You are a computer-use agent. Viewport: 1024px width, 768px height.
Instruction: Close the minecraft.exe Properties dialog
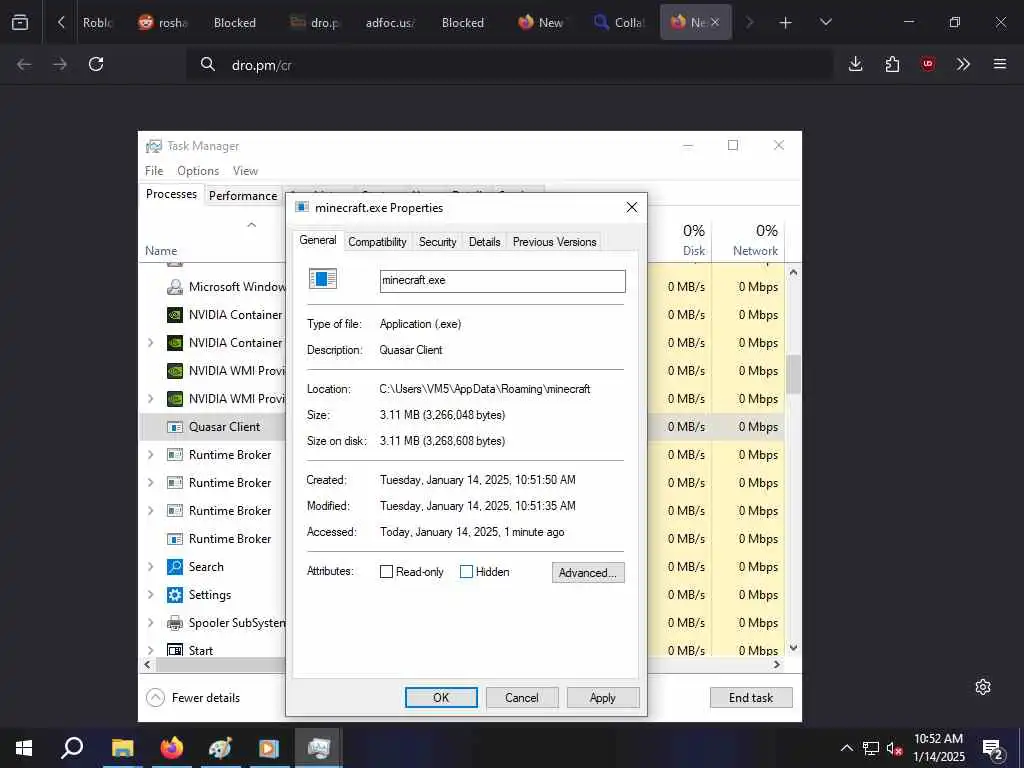pos(632,207)
